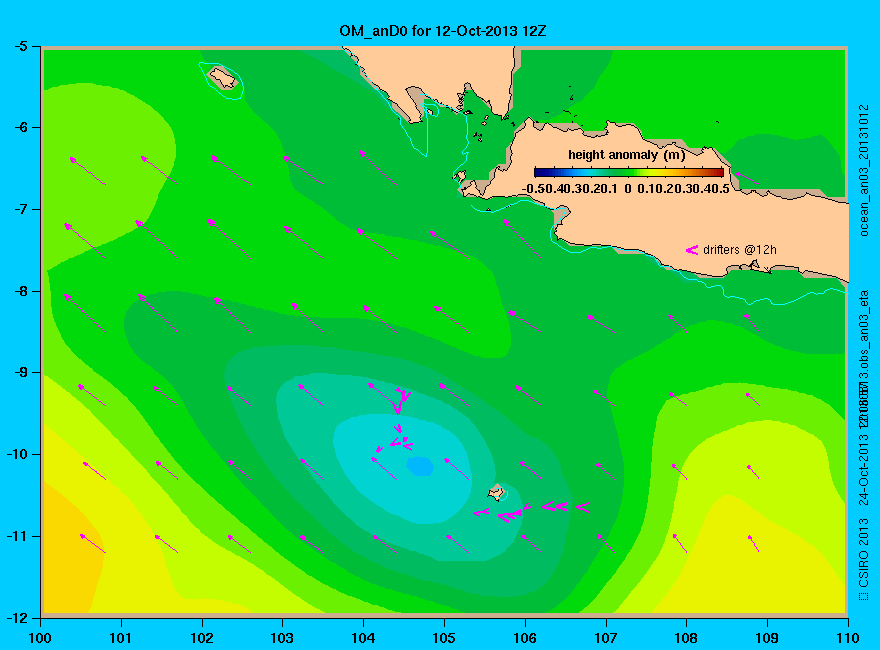Click the island outlined in cyan near 102E
The image size is (880, 650).
[223, 77]
